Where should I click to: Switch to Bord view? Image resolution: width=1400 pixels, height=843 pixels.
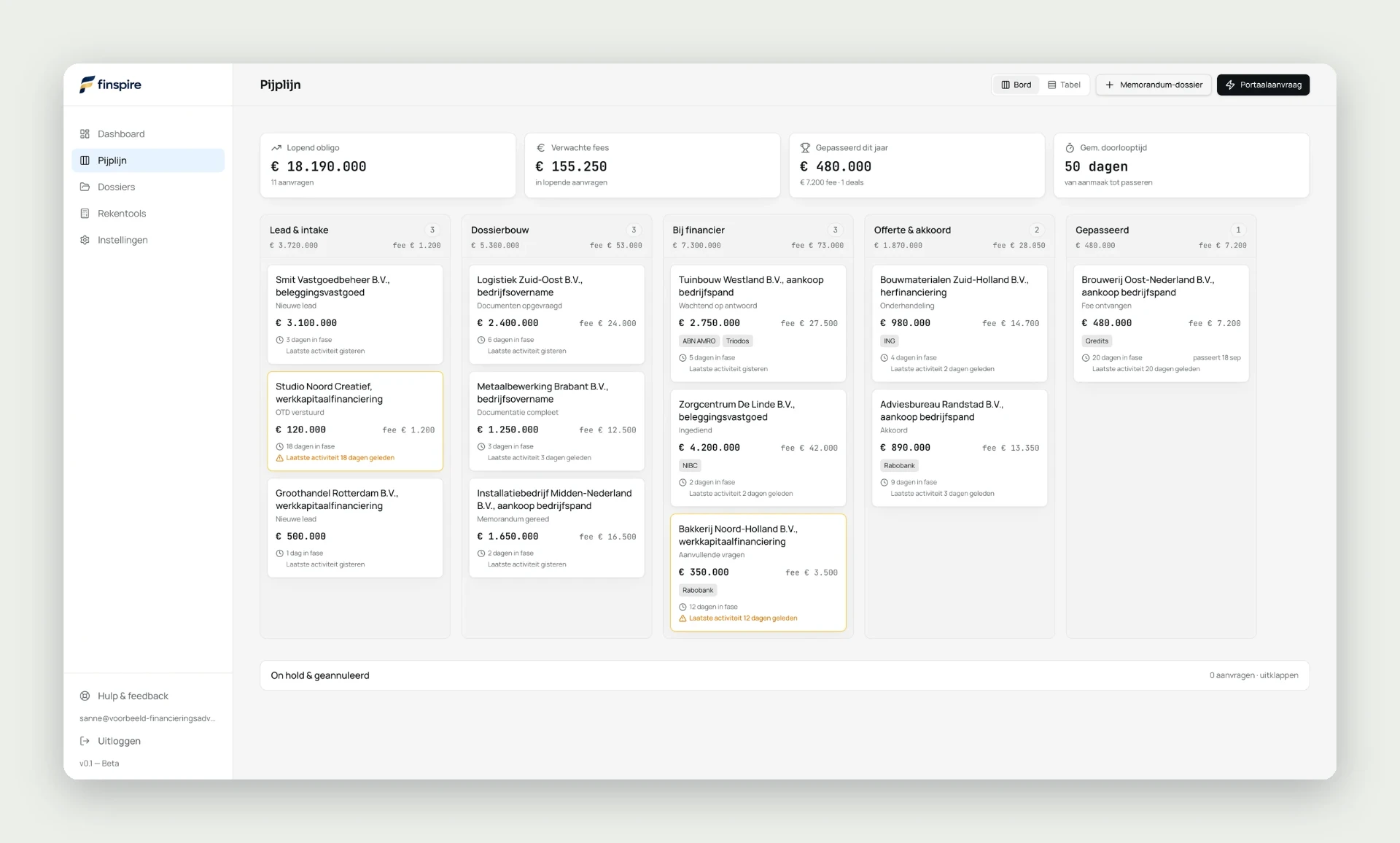pos(1016,85)
